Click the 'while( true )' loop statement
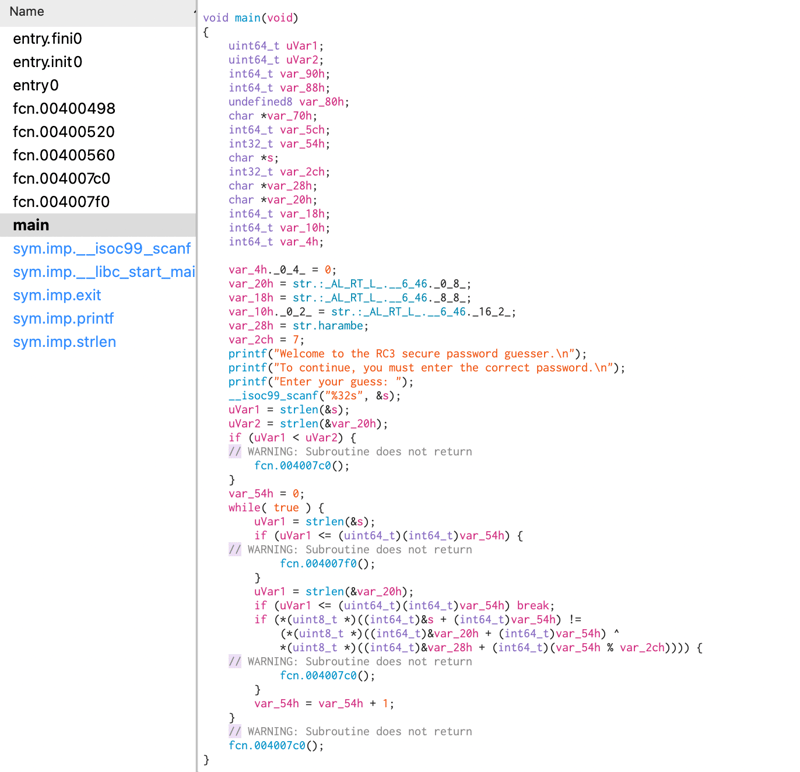 point(276,508)
